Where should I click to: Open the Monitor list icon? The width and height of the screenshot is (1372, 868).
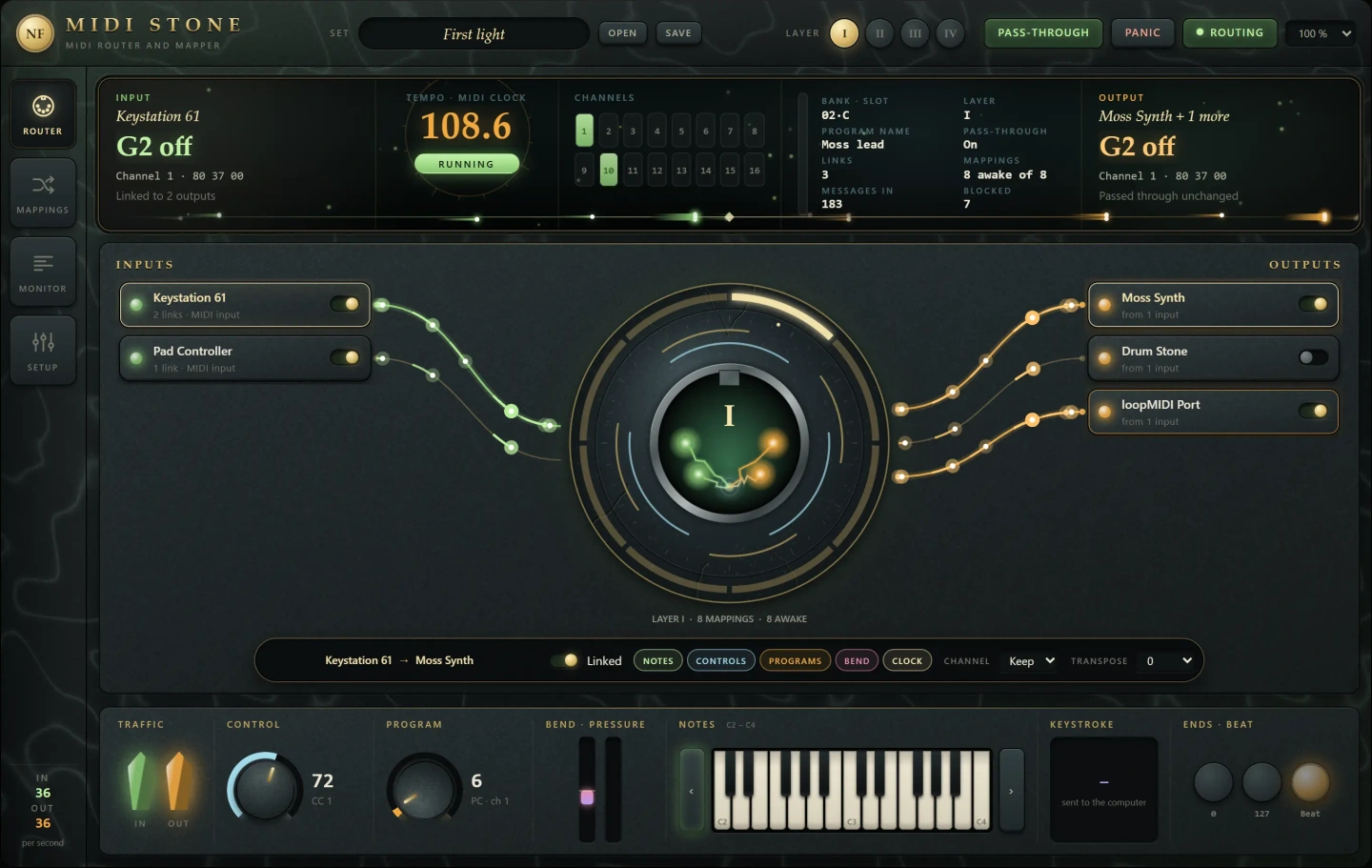point(43,263)
